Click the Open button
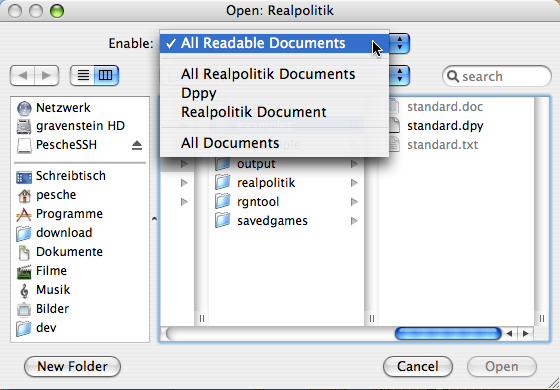Image resolution: width=560 pixels, height=390 pixels. 502,366
